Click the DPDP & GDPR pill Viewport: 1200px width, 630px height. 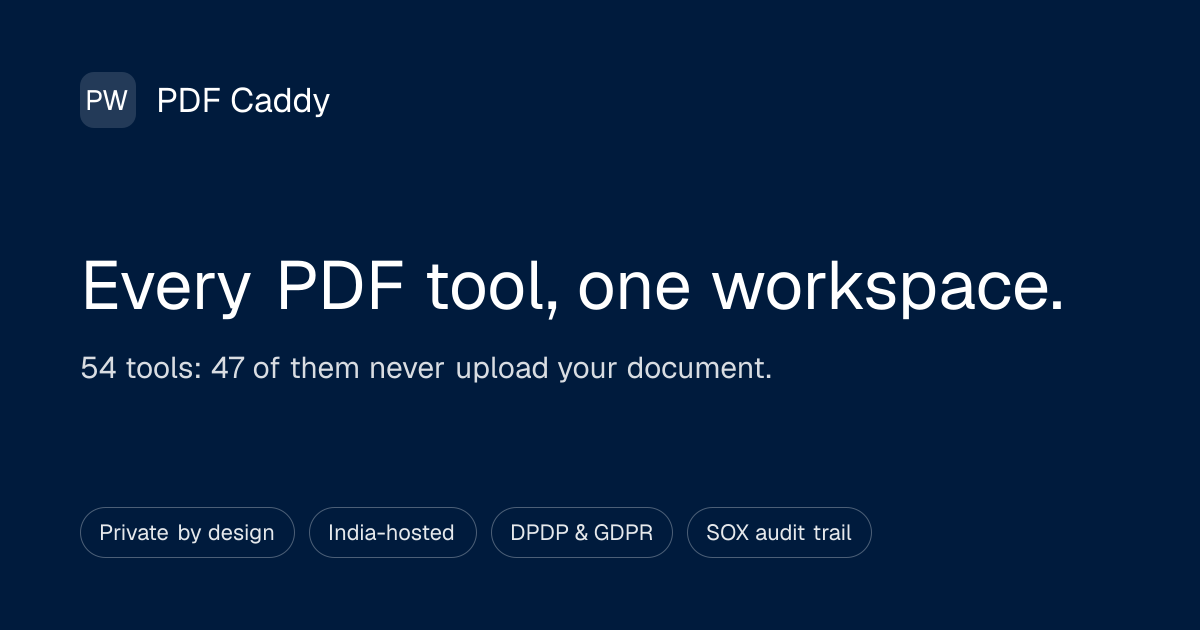pos(582,533)
